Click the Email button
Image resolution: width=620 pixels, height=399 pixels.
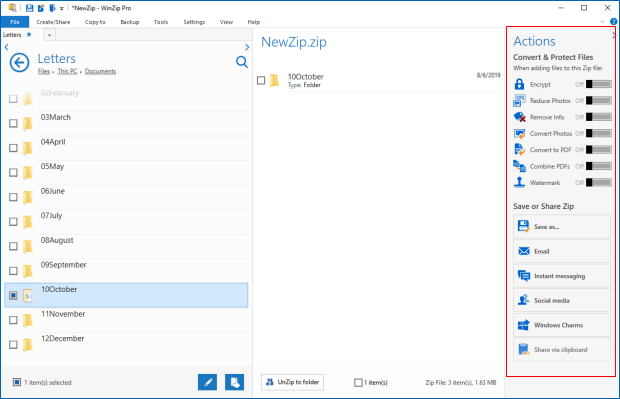(x=562, y=251)
